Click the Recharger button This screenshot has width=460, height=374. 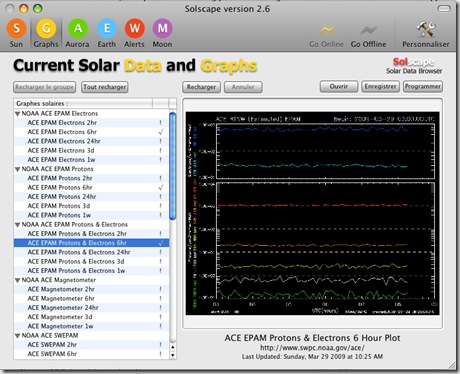[201, 87]
